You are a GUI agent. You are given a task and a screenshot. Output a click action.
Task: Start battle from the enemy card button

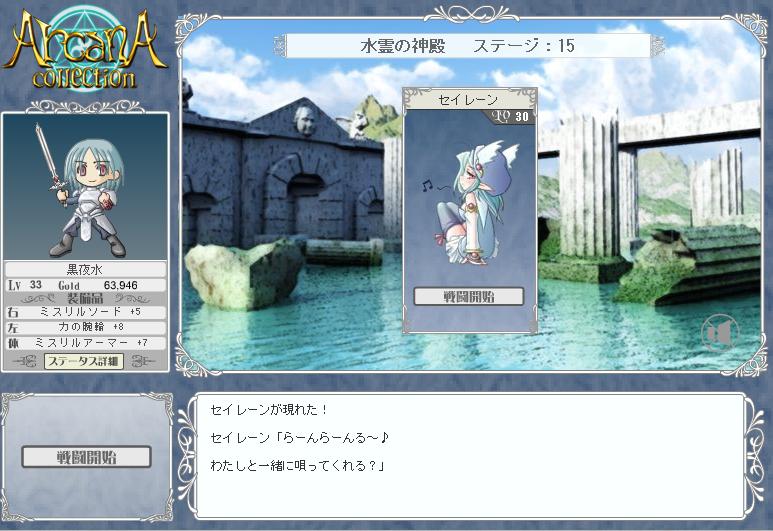(x=468, y=297)
